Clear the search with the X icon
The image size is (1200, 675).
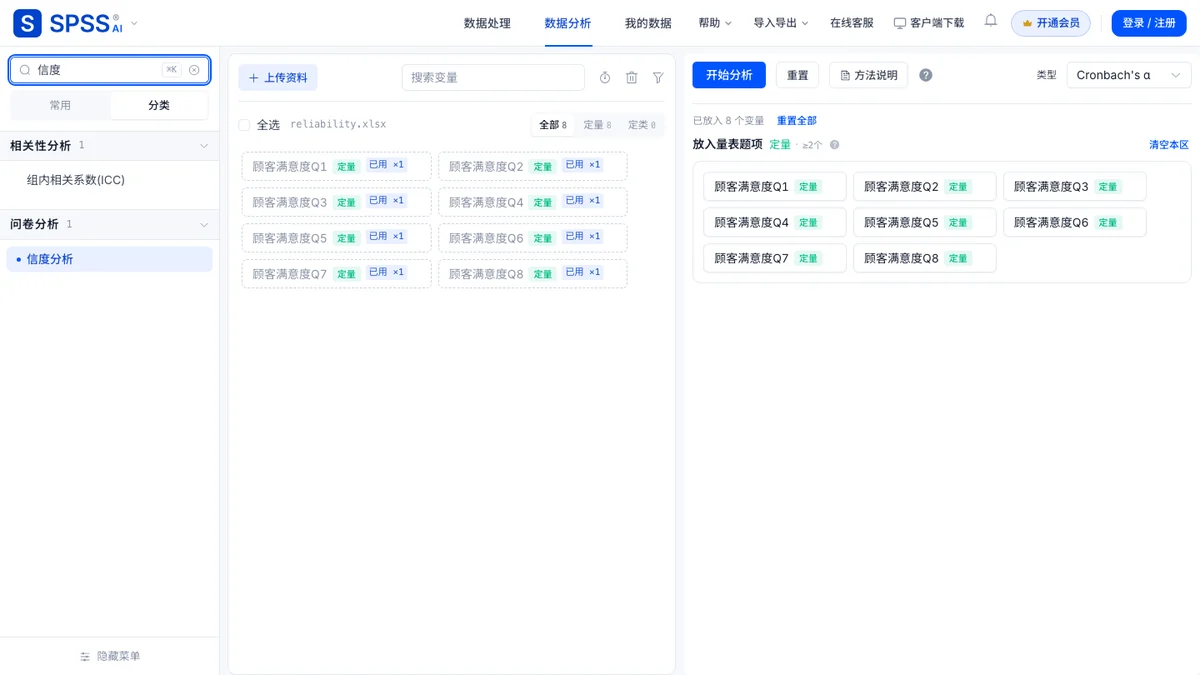194,70
